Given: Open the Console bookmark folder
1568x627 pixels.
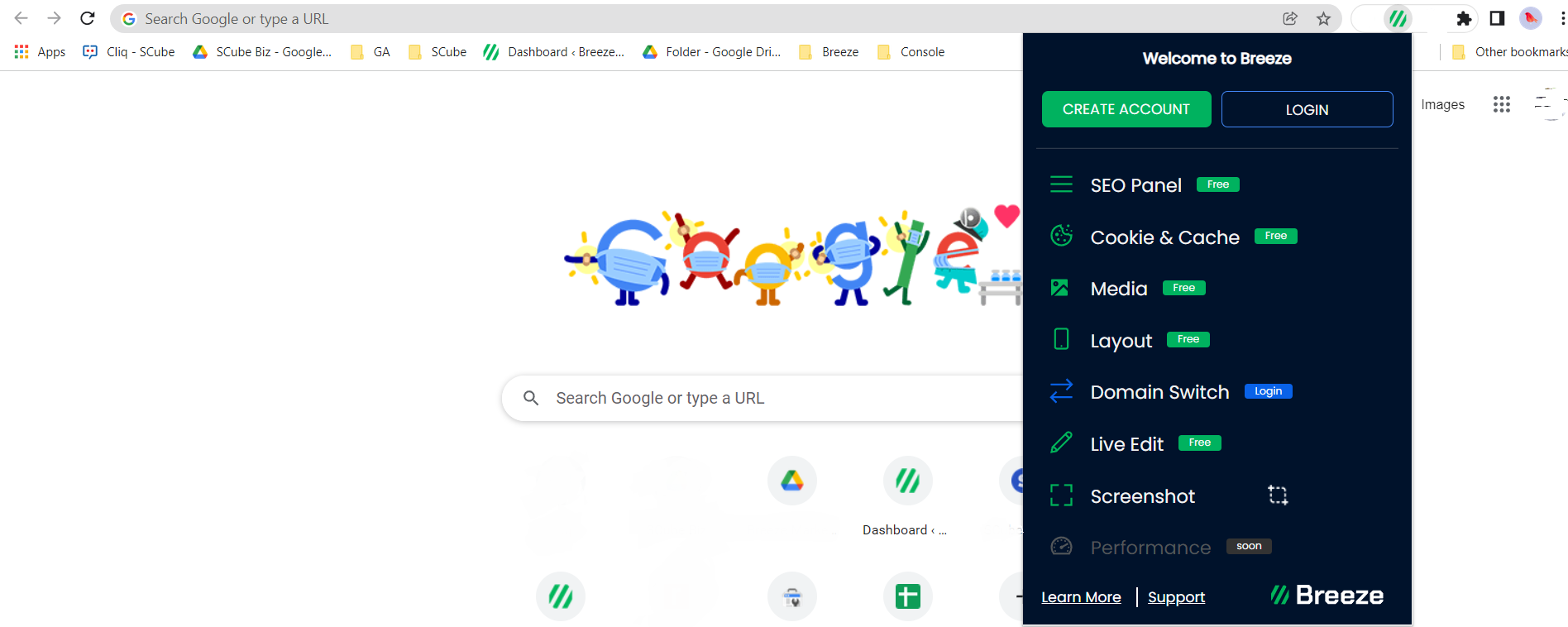Looking at the screenshot, I should tap(911, 52).
